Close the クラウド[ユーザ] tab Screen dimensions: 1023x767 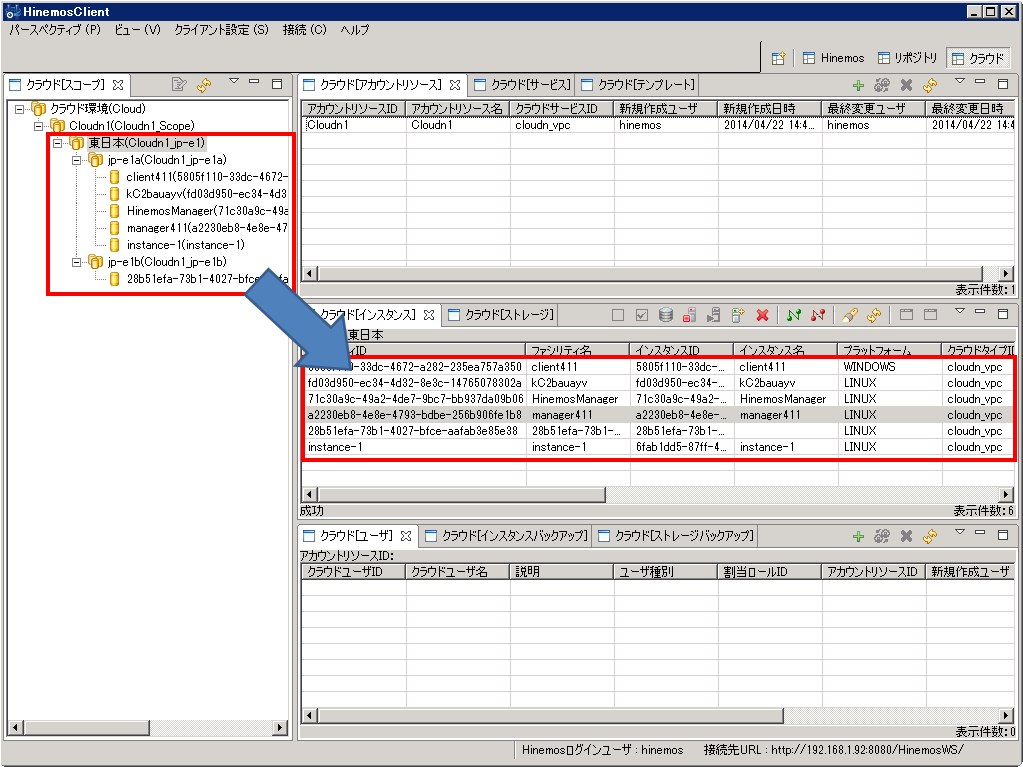[406, 536]
